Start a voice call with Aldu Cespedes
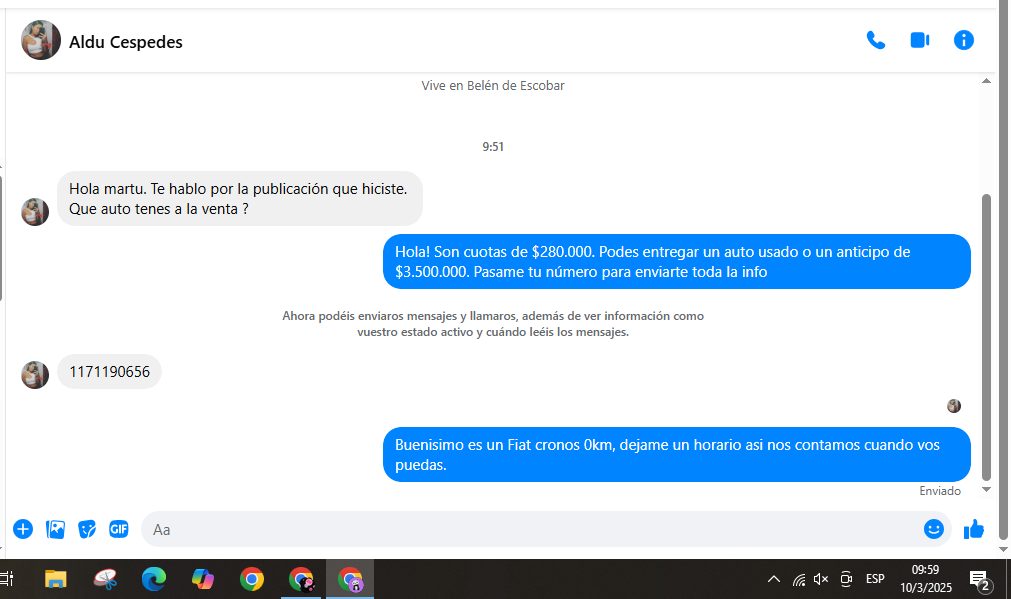 coord(875,41)
